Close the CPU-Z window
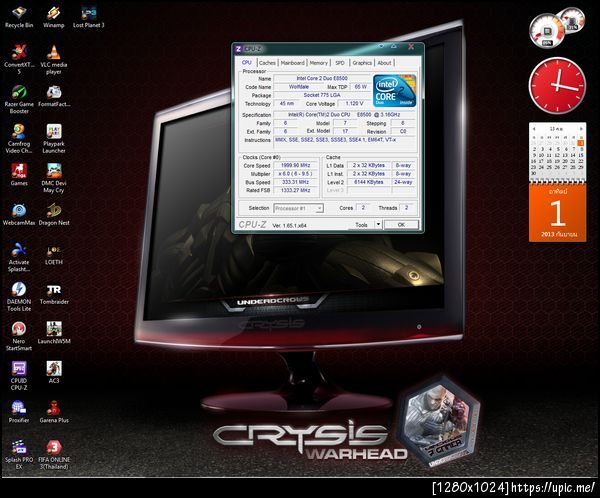Screen dimensions: 600x498 click(x=411, y=47)
